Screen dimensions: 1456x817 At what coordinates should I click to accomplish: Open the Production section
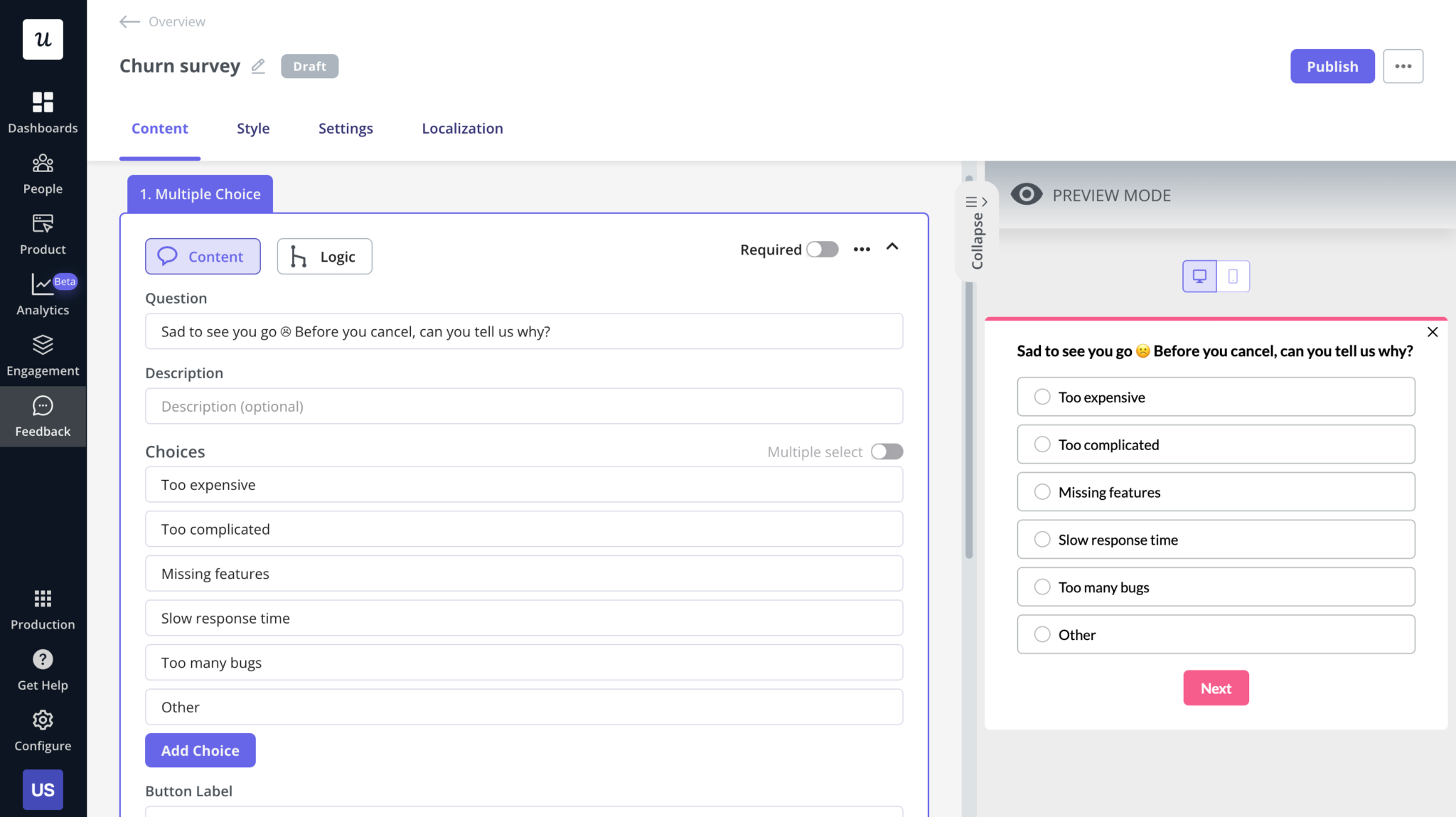(43, 609)
